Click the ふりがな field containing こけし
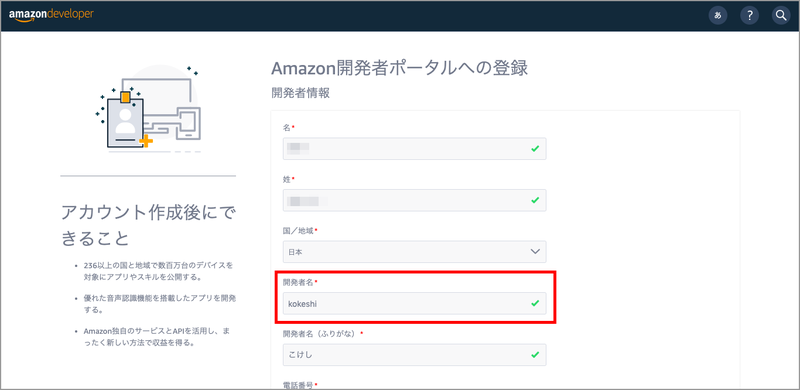800x390 pixels. point(414,355)
